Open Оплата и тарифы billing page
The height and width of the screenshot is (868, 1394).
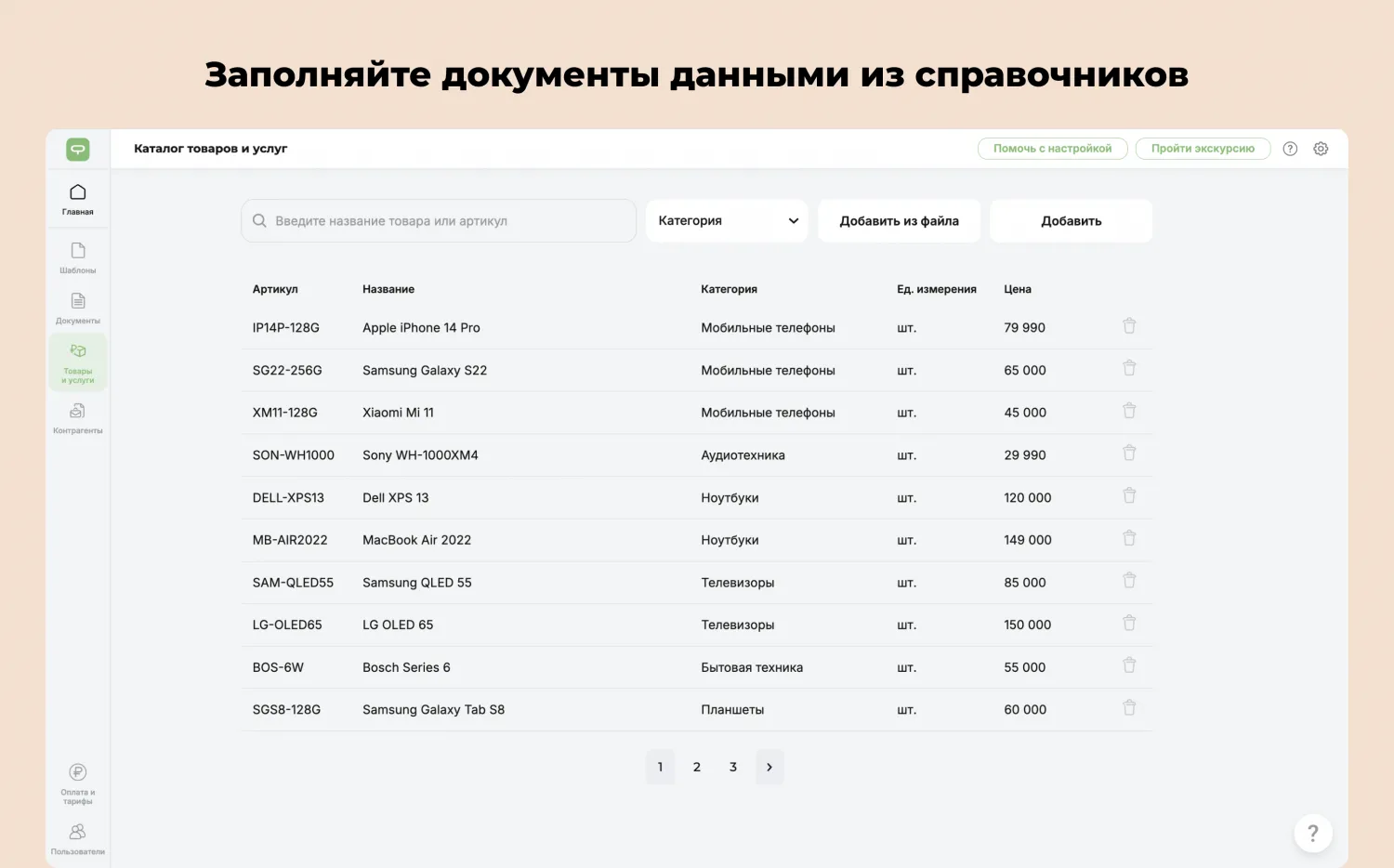(x=78, y=783)
